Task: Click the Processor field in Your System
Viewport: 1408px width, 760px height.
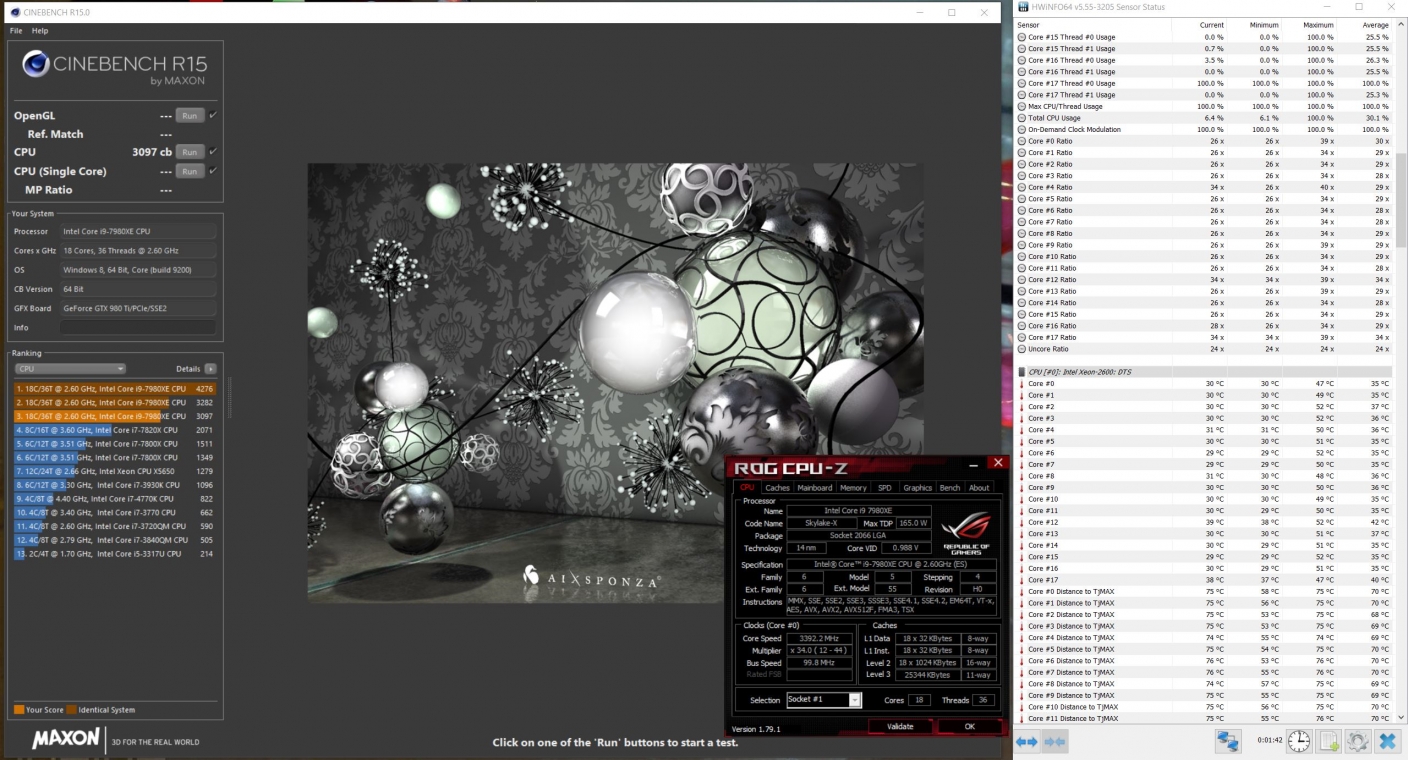Action: pos(138,231)
